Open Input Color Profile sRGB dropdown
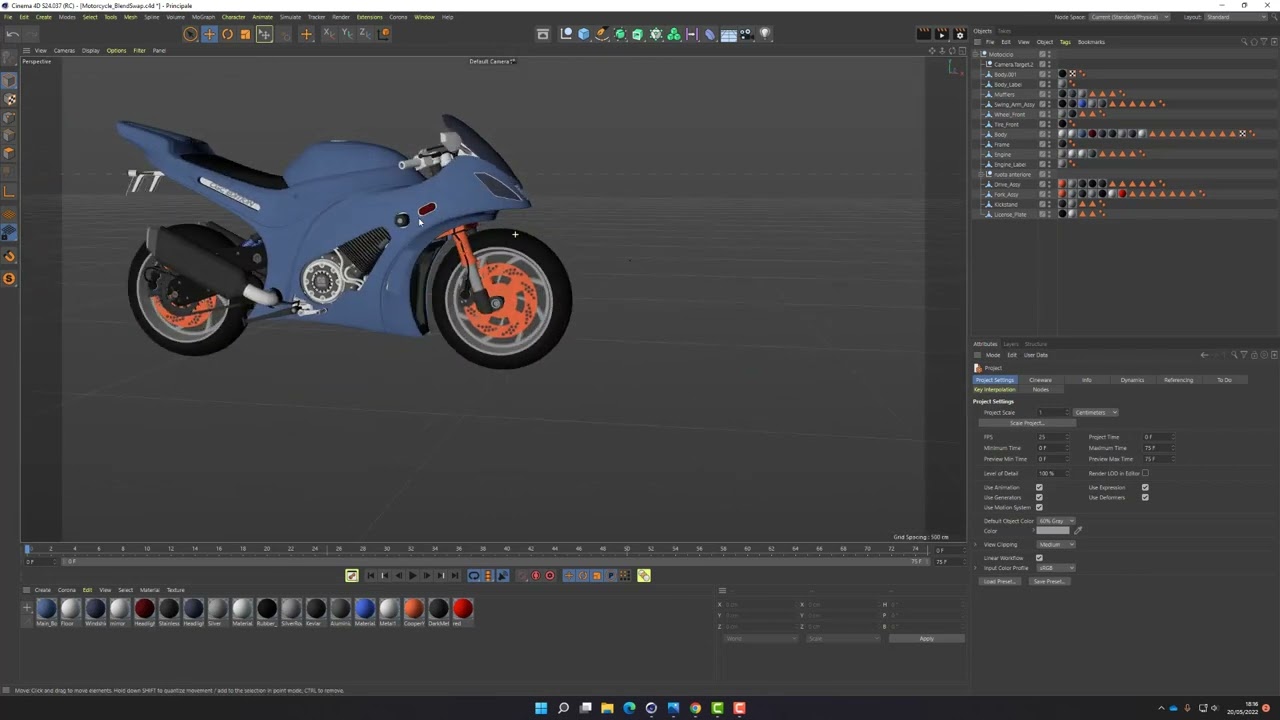This screenshot has height=720, width=1280. pos(1056,568)
